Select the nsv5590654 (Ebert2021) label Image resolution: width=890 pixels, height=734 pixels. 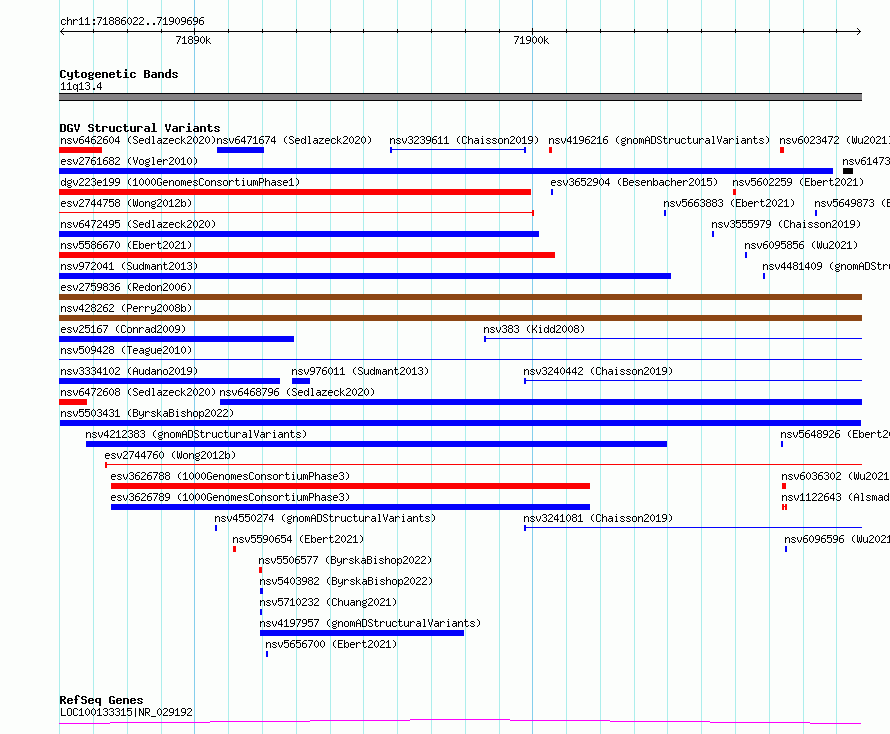(298, 539)
